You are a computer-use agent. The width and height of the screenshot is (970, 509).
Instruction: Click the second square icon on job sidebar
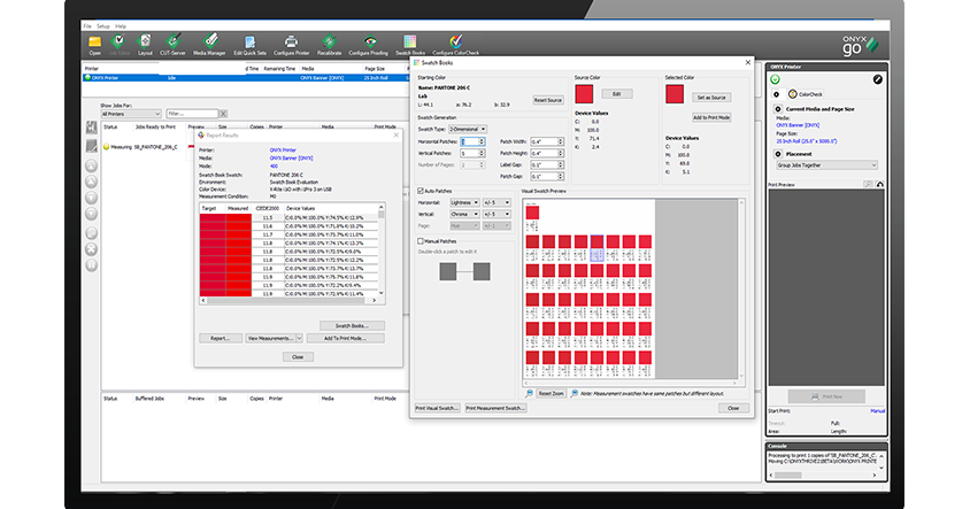(x=92, y=147)
